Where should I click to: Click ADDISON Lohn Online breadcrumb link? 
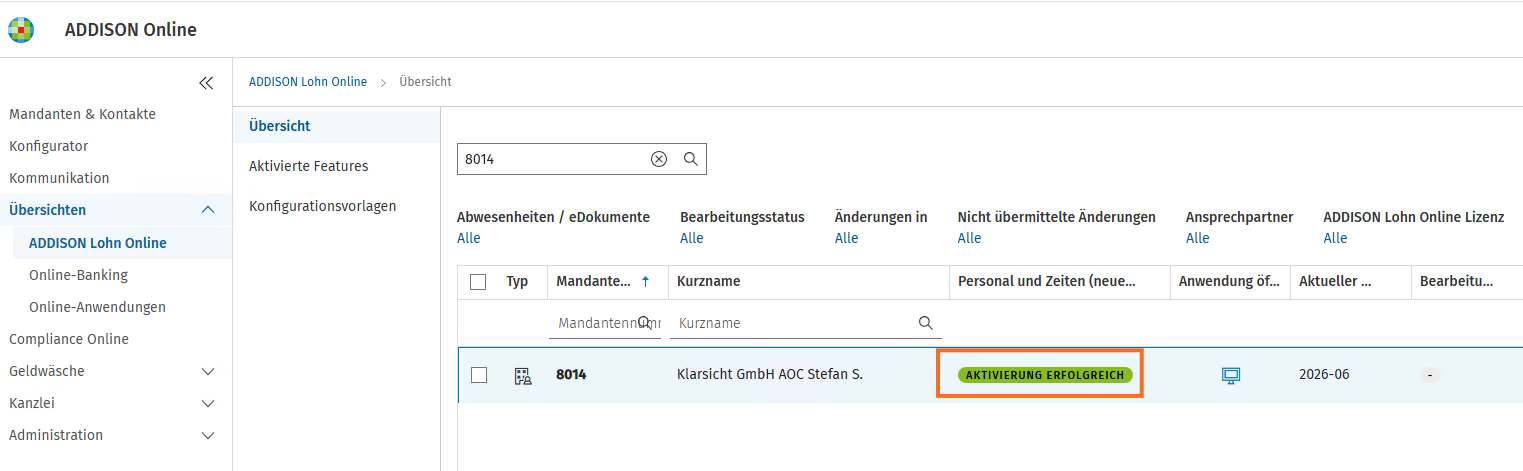[307, 82]
